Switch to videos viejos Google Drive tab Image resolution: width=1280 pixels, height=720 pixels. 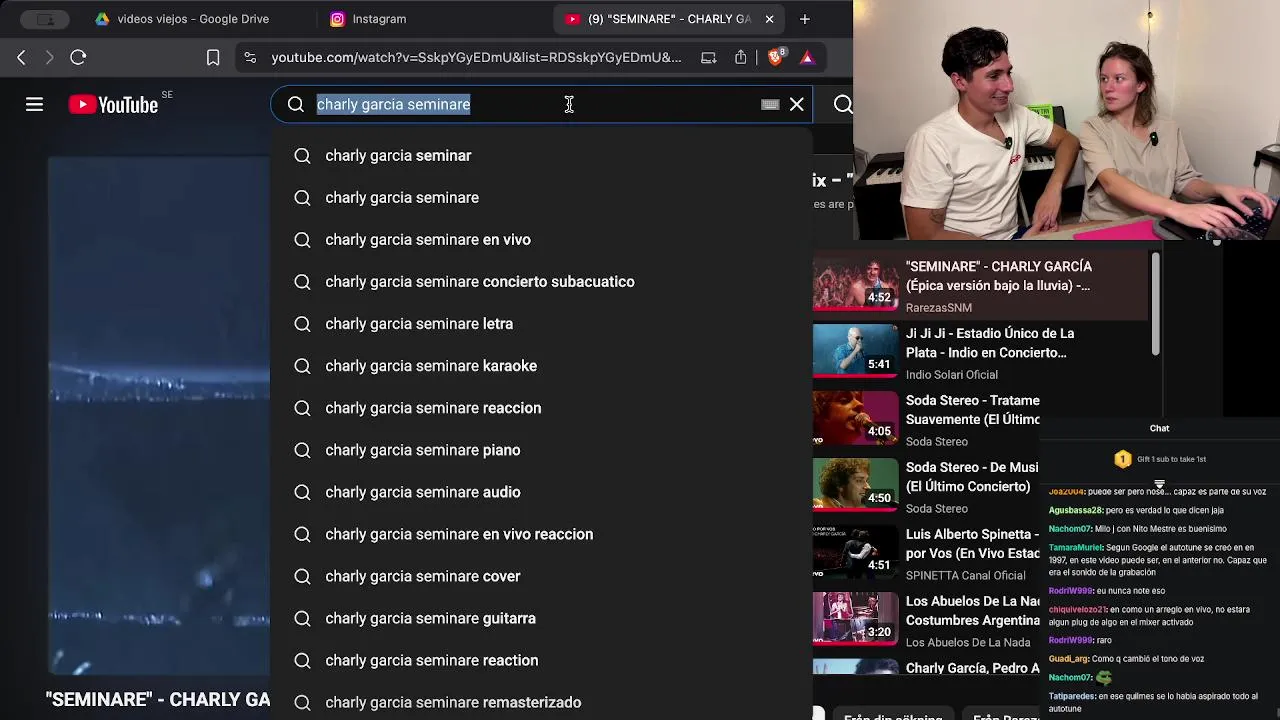point(182,19)
